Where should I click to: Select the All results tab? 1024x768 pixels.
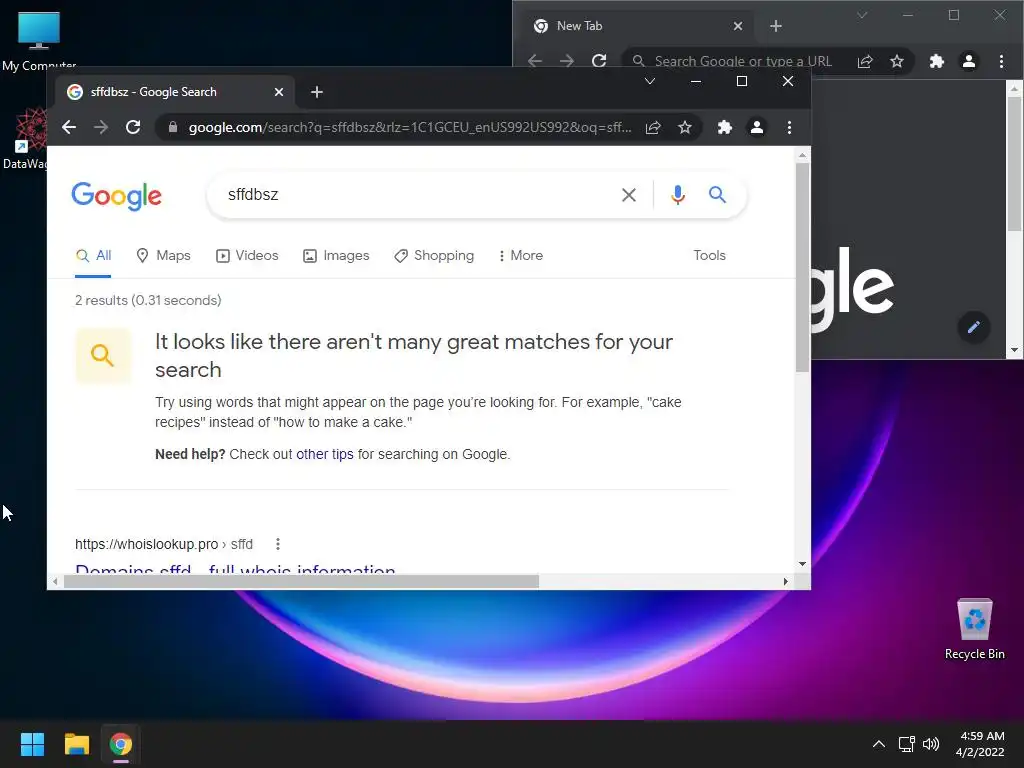pyautogui.click(x=93, y=255)
